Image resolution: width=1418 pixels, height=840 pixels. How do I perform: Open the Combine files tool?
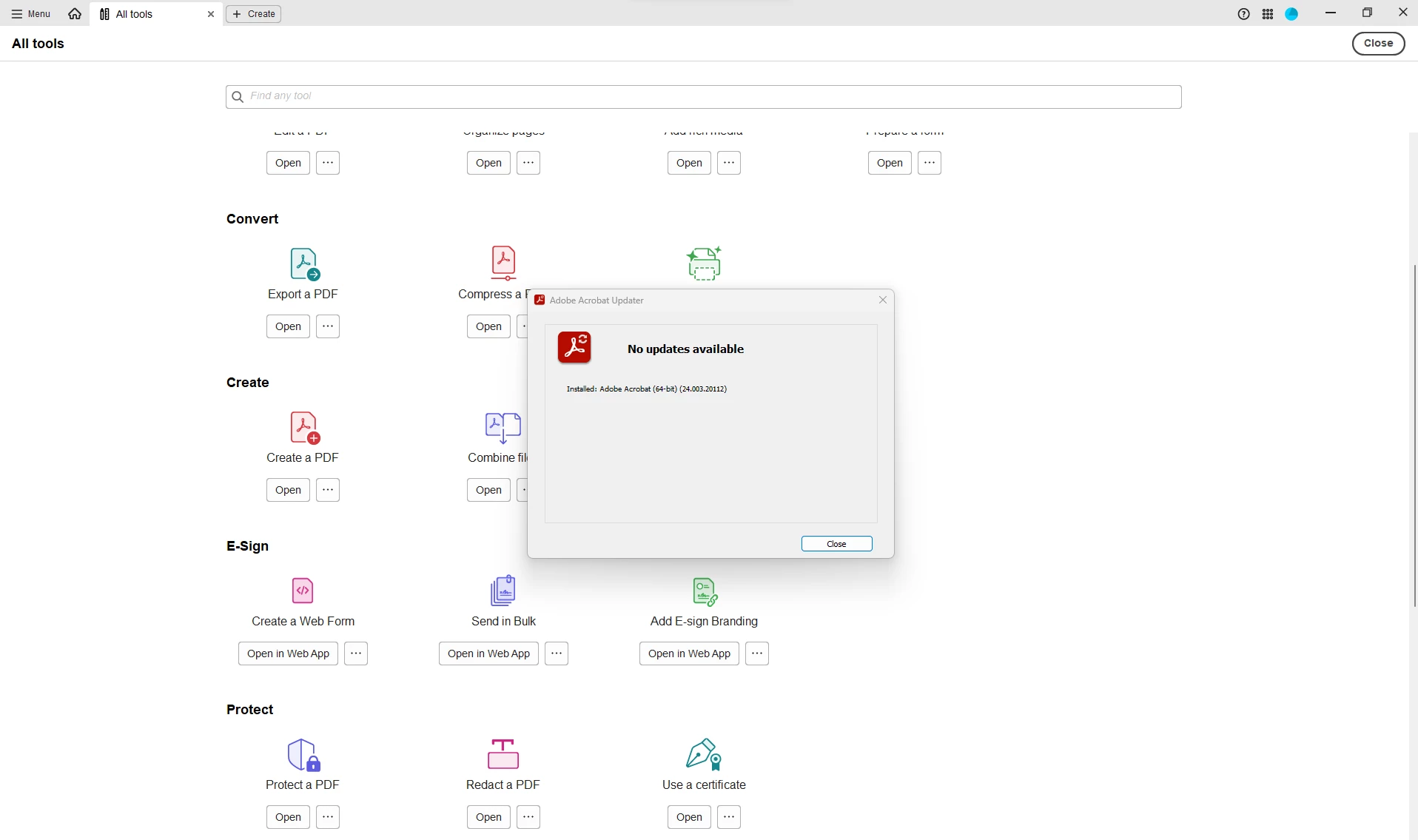[x=488, y=490]
